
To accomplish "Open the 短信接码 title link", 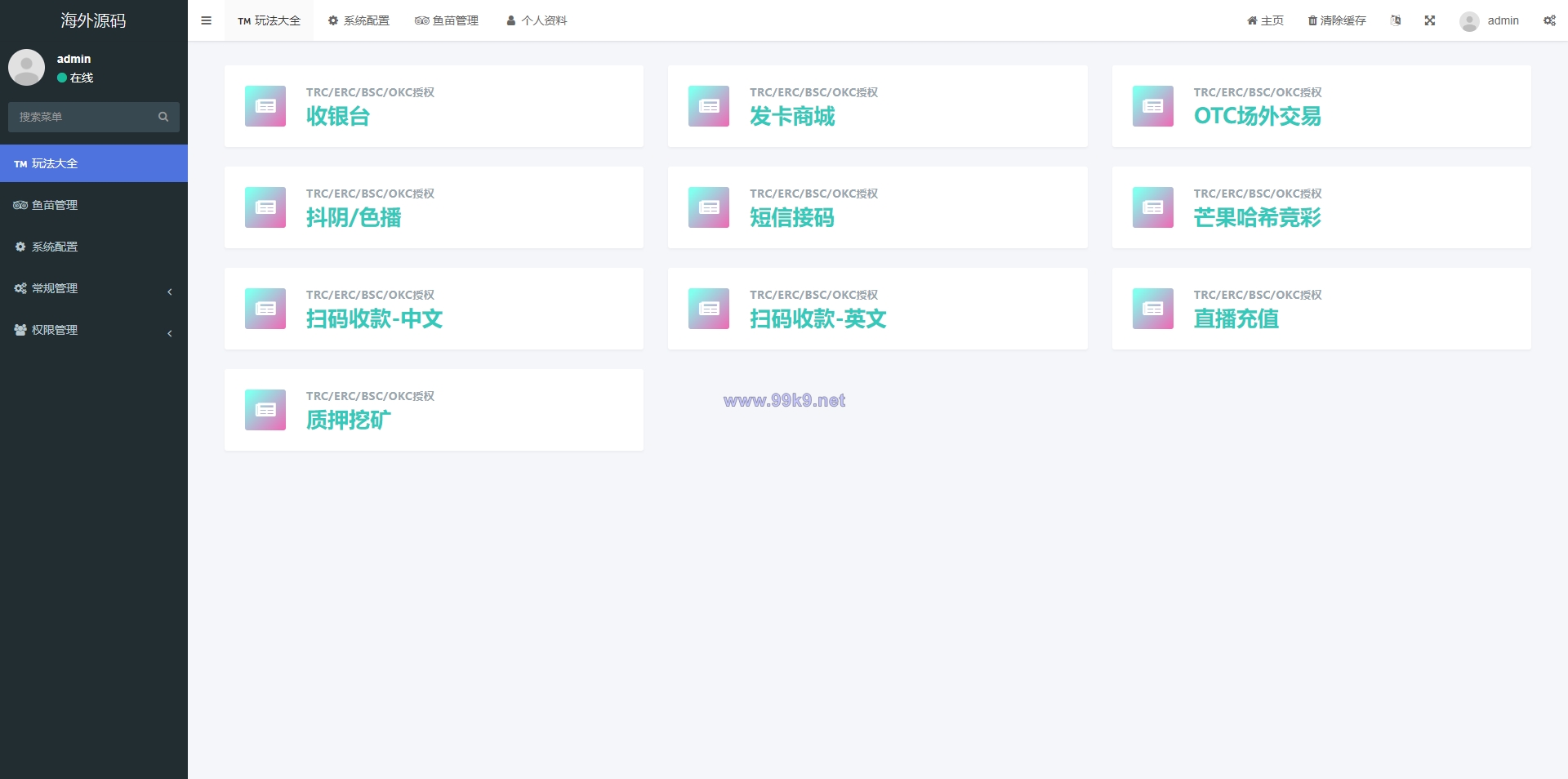I will click(x=792, y=218).
